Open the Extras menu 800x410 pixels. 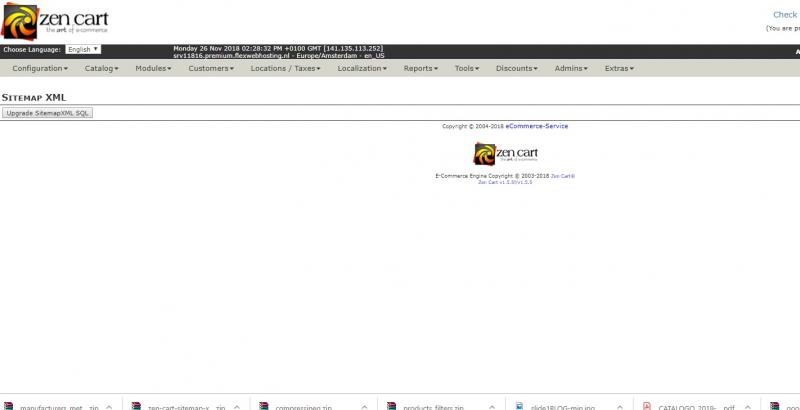pyautogui.click(x=619, y=68)
